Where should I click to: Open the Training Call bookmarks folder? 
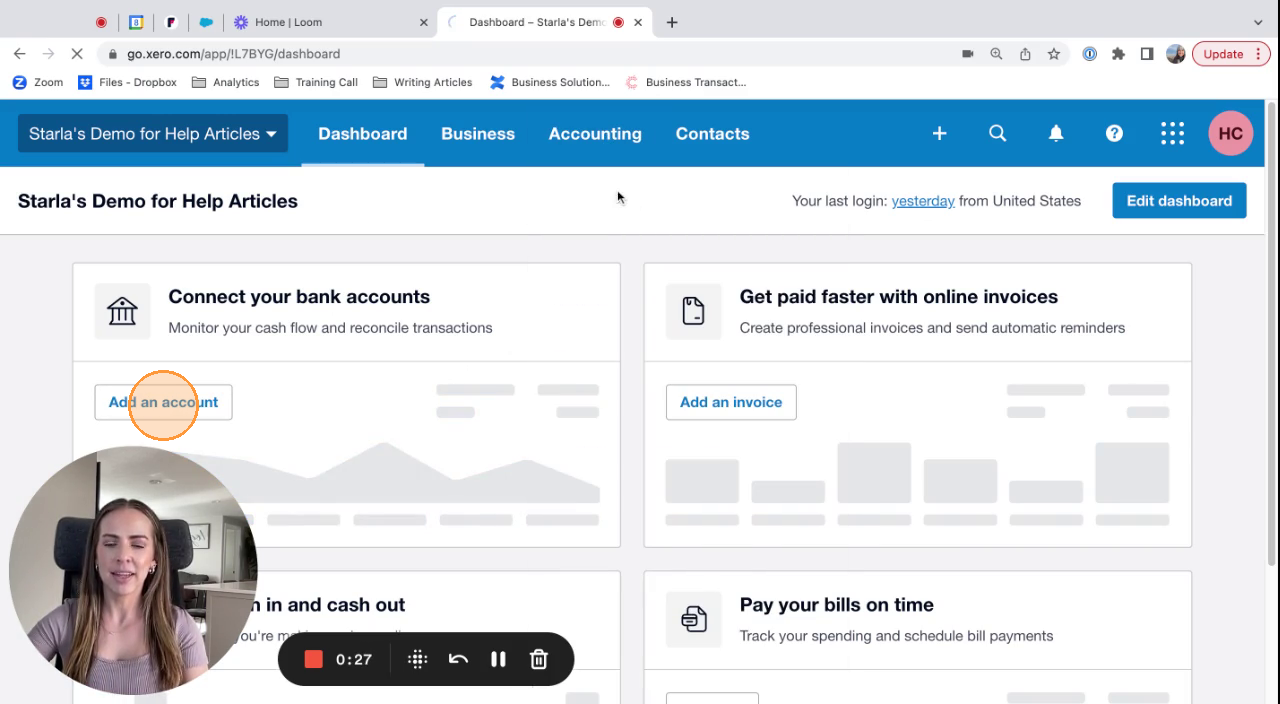tap(316, 82)
